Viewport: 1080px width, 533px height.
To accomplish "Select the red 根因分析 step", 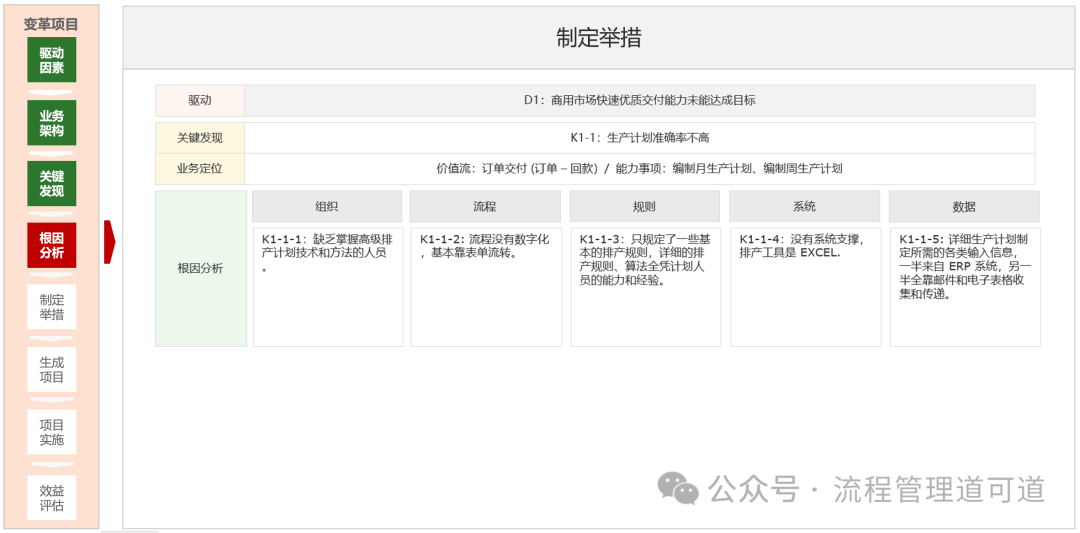I will tap(52, 245).
